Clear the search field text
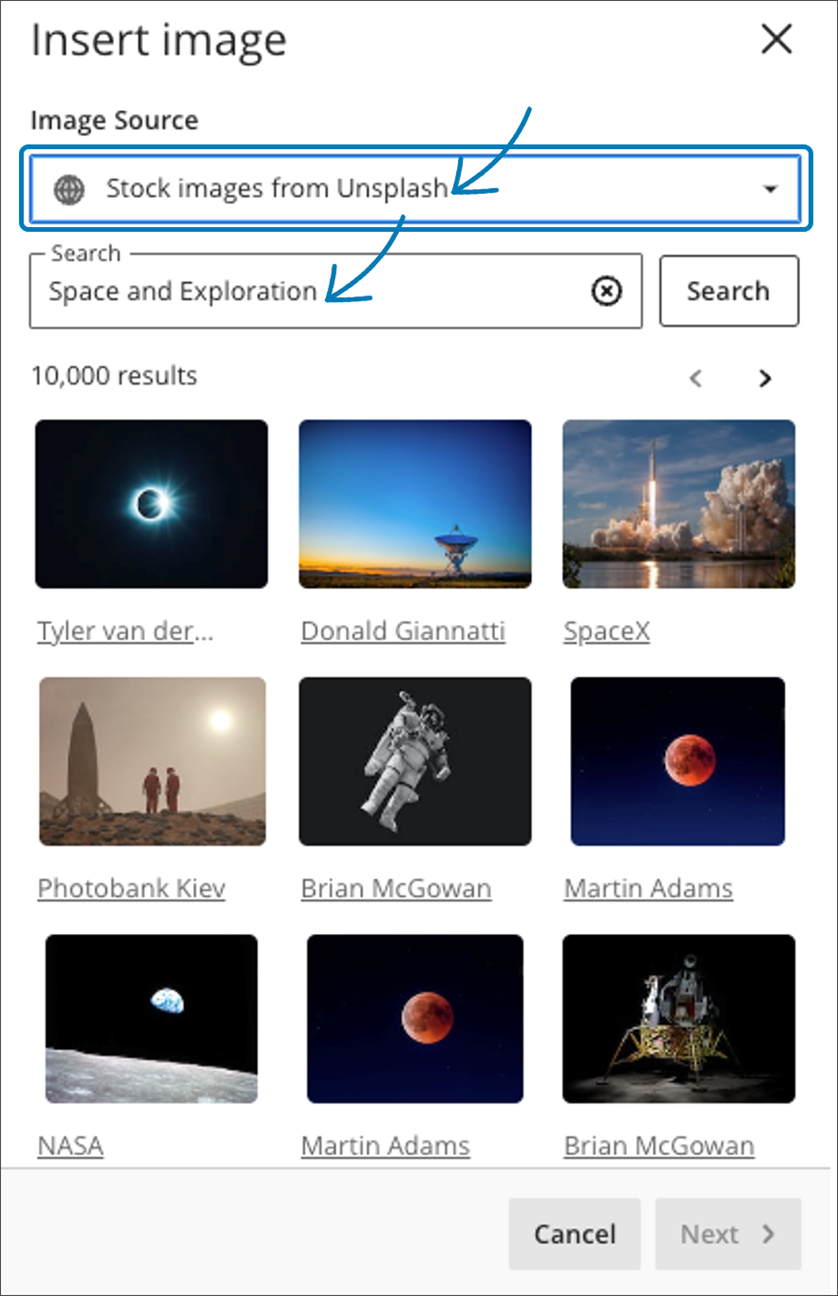The height and width of the screenshot is (1296, 838). 606,291
